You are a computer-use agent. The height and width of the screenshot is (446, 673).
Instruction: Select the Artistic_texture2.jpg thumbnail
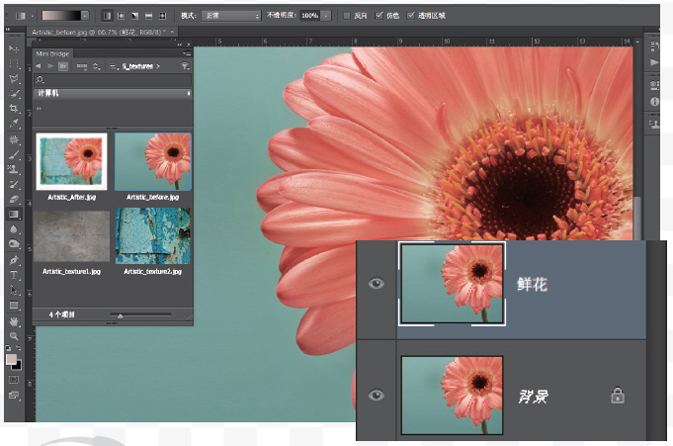[x=153, y=236]
